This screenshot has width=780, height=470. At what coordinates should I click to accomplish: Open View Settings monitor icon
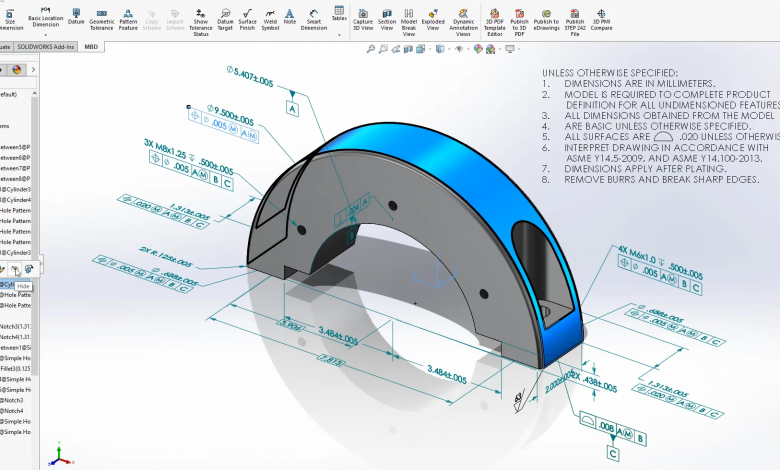pos(510,49)
